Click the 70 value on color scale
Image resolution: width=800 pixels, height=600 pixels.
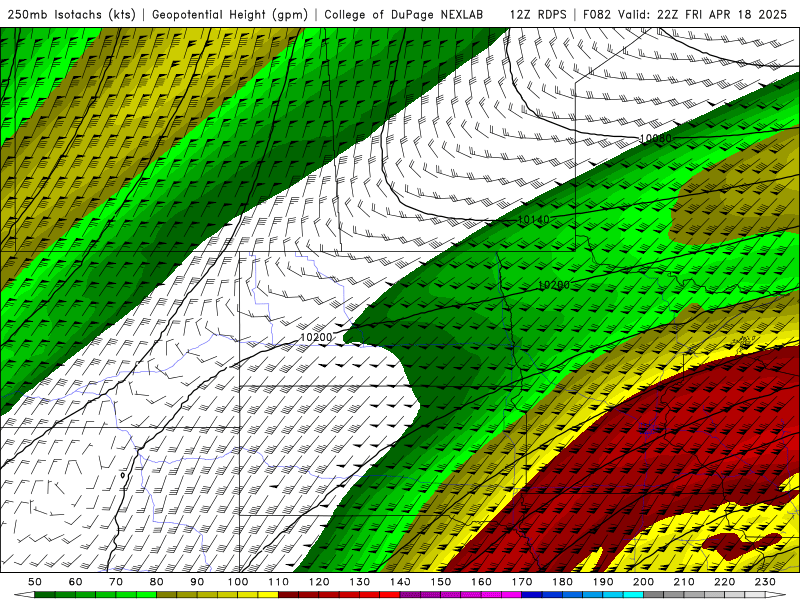tap(116, 582)
